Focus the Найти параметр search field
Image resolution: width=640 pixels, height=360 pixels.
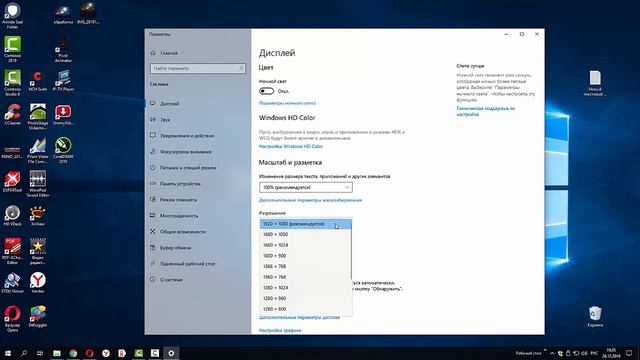(x=198, y=68)
